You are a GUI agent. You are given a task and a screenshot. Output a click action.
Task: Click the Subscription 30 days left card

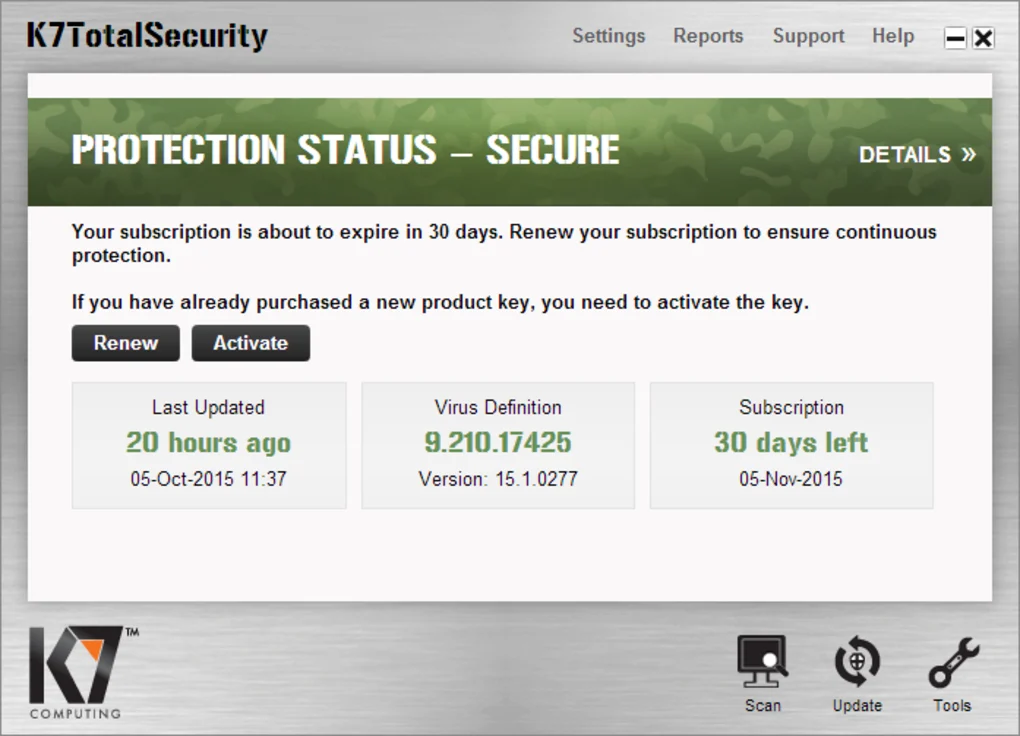point(791,444)
